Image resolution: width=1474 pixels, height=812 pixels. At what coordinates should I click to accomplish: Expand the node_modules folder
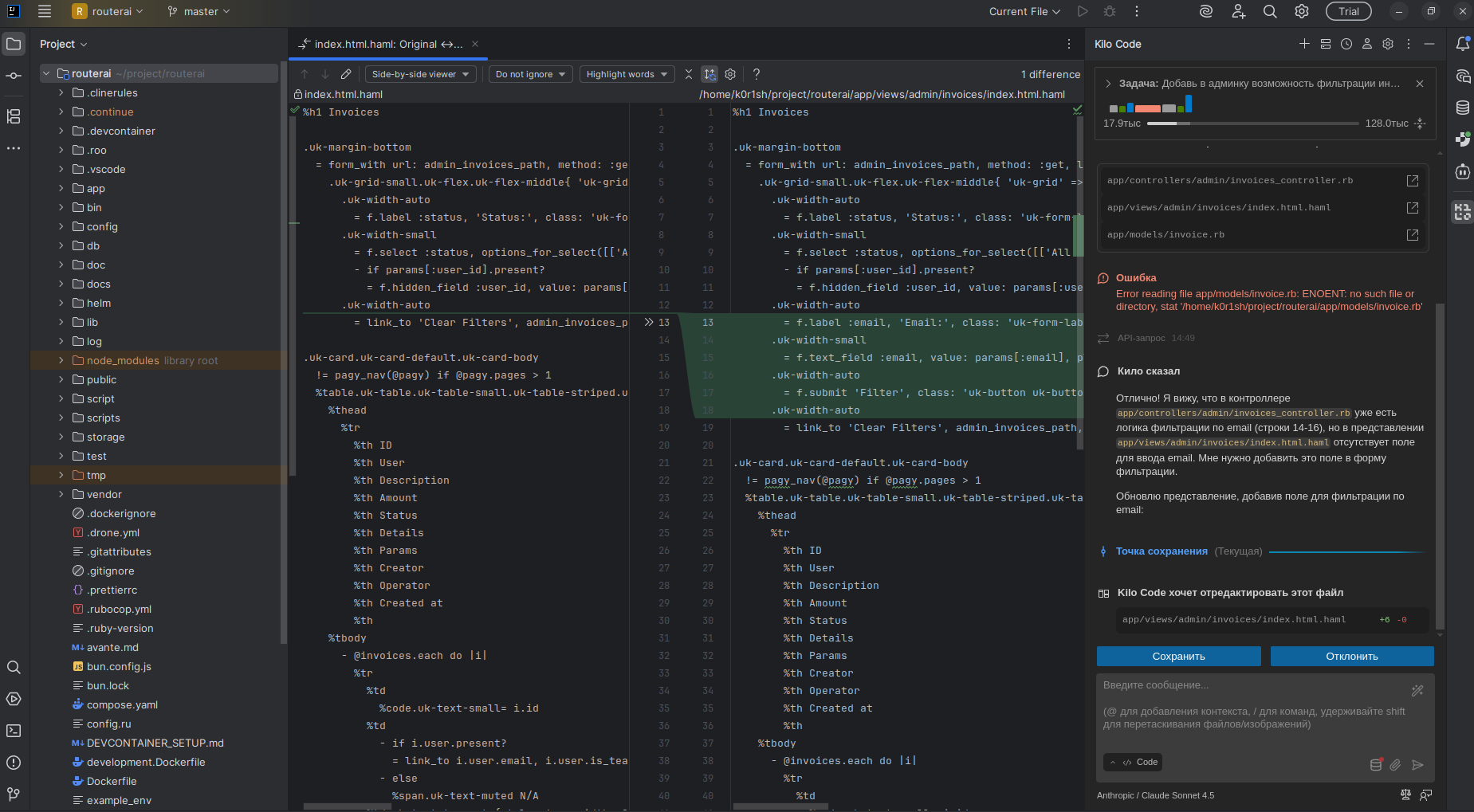pos(61,360)
